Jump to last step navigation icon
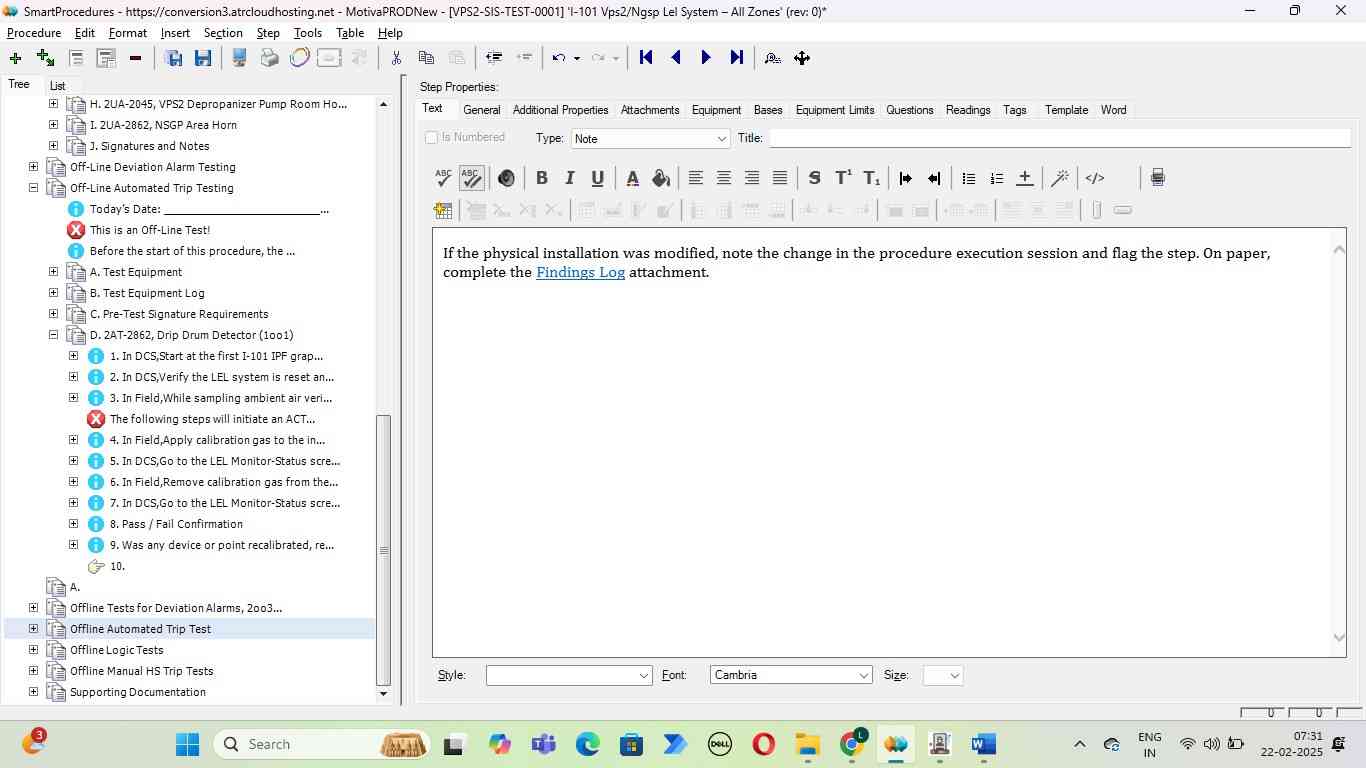The width and height of the screenshot is (1366, 768). (x=736, y=58)
